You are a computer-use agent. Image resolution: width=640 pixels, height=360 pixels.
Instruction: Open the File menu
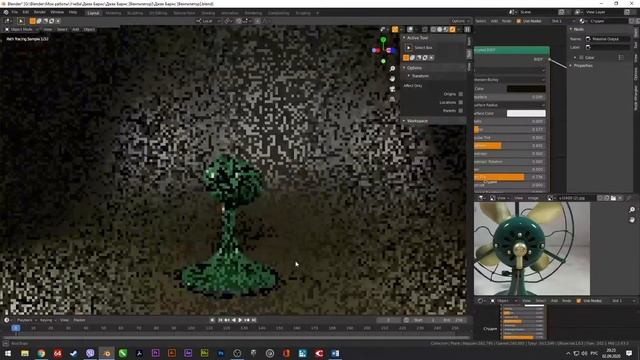click(15, 13)
